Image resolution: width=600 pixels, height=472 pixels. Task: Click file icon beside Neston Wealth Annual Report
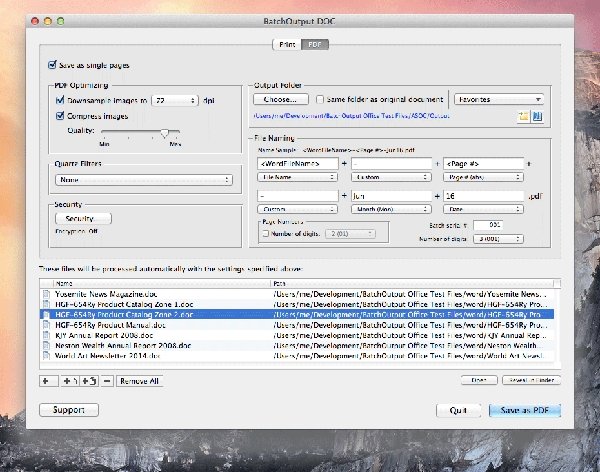pyautogui.click(x=46, y=345)
